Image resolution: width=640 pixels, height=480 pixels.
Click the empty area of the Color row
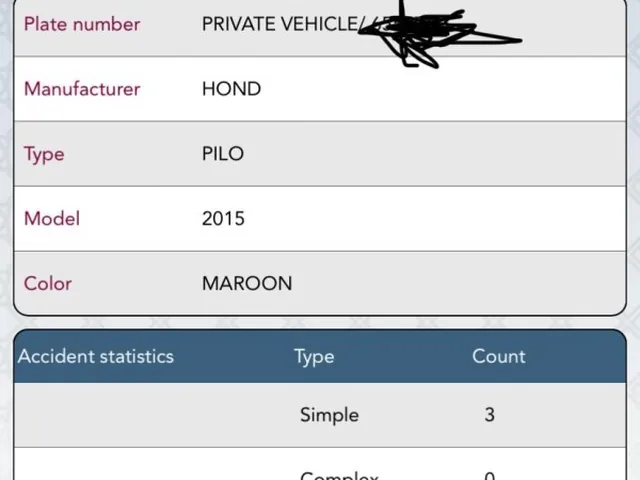coord(457,283)
